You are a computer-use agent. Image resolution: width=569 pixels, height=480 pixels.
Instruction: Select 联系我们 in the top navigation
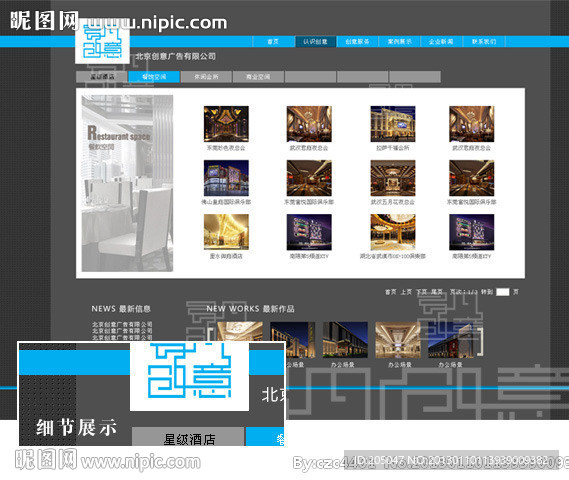click(484, 42)
